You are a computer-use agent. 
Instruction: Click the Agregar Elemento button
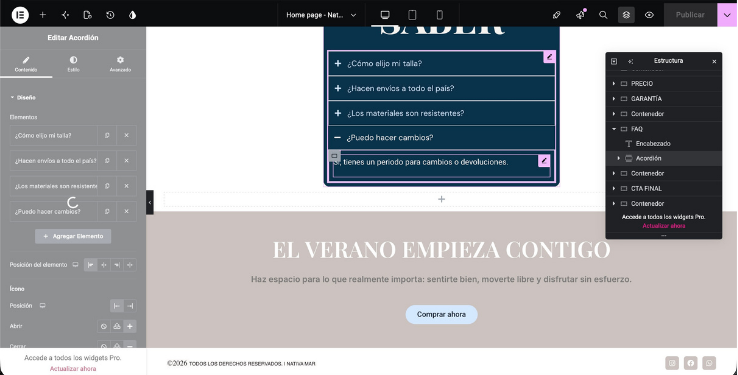pyautogui.click(x=73, y=236)
